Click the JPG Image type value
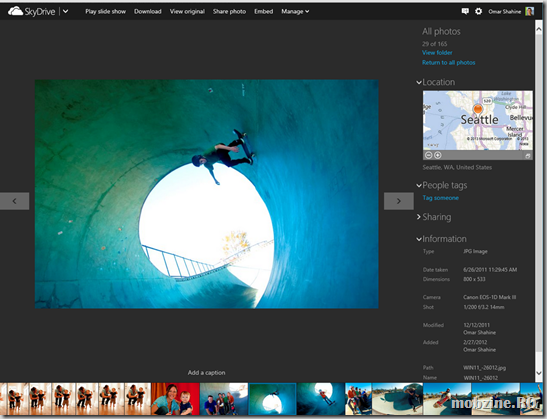This screenshot has width=547, height=419. coord(475,251)
